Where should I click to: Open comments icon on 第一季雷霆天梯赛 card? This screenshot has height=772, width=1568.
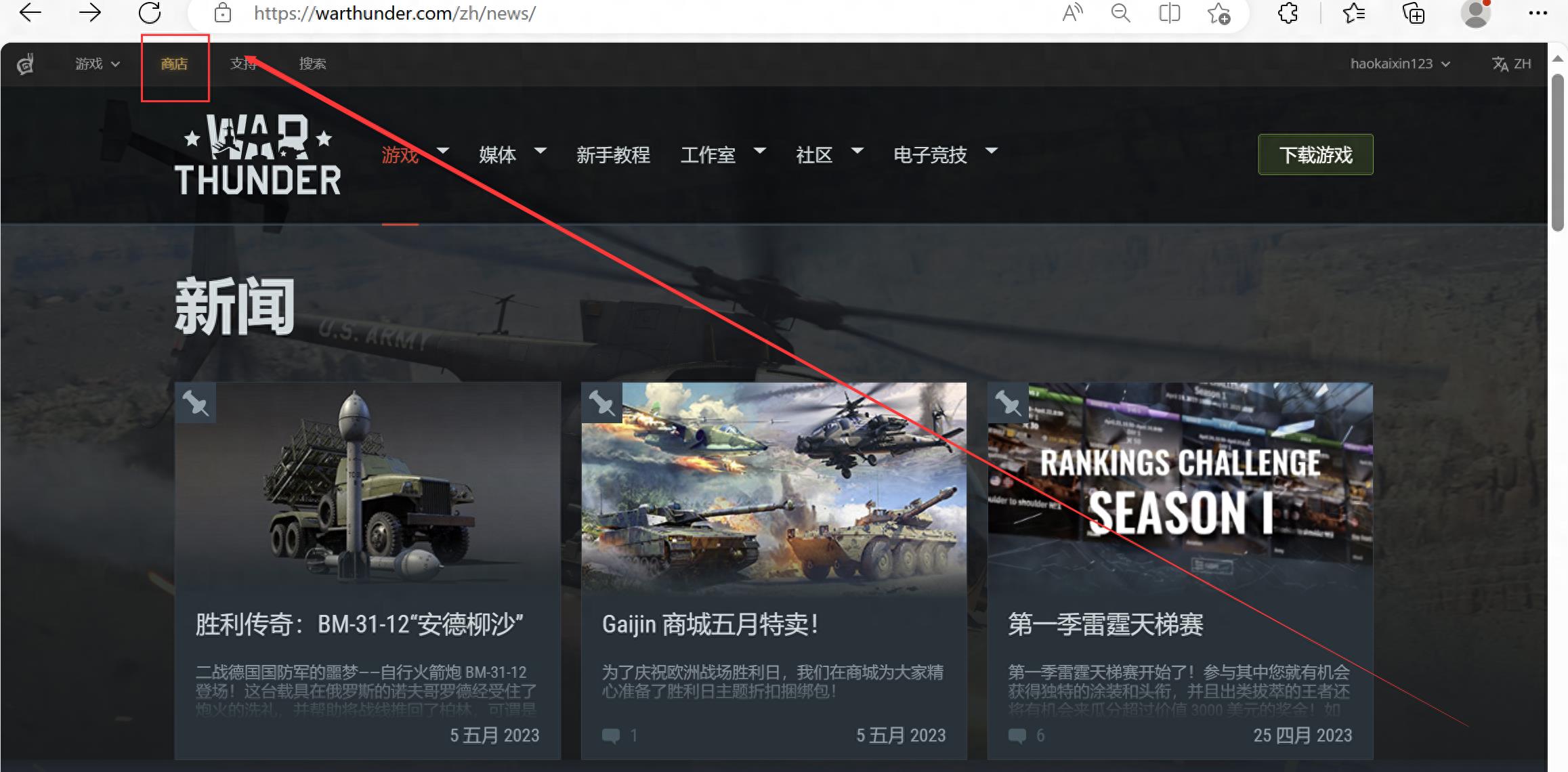(1017, 735)
